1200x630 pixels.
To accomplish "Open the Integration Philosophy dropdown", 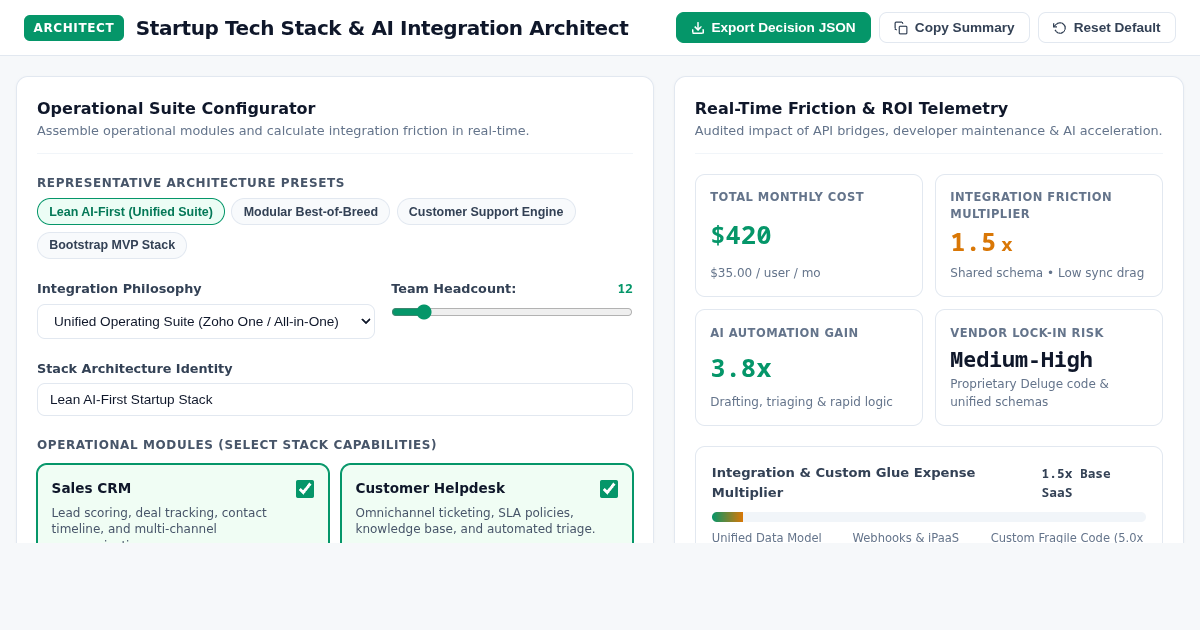I will [x=206, y=321].
